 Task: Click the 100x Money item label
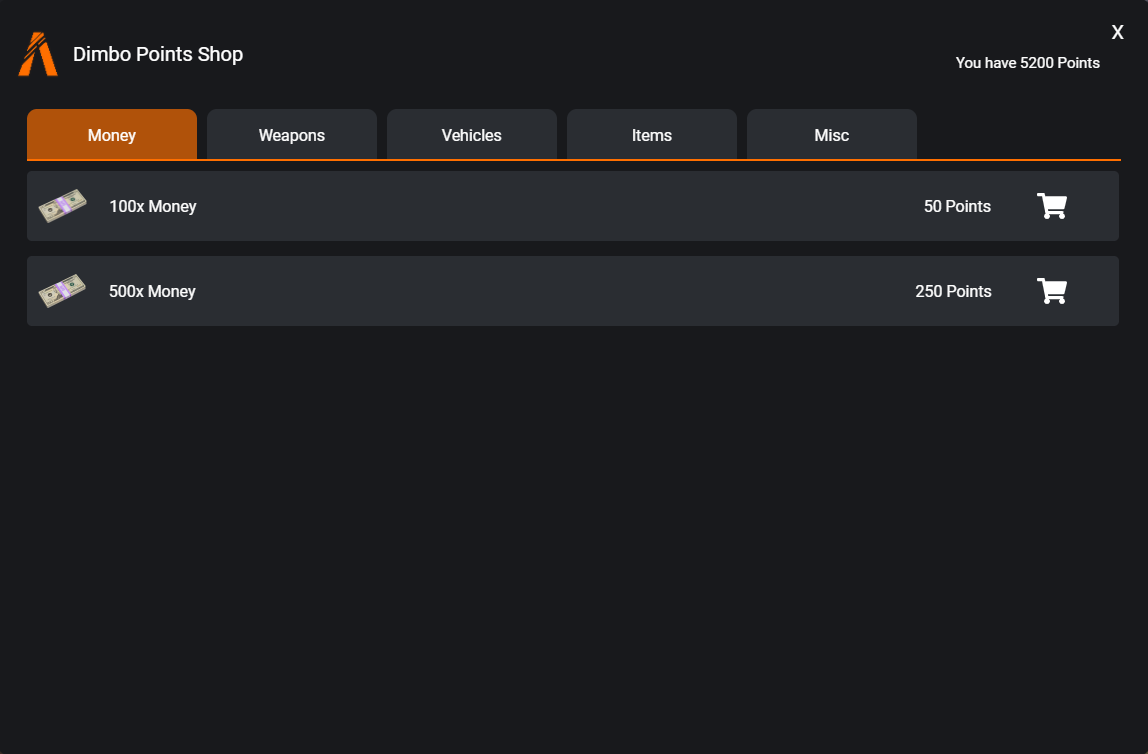152,206
